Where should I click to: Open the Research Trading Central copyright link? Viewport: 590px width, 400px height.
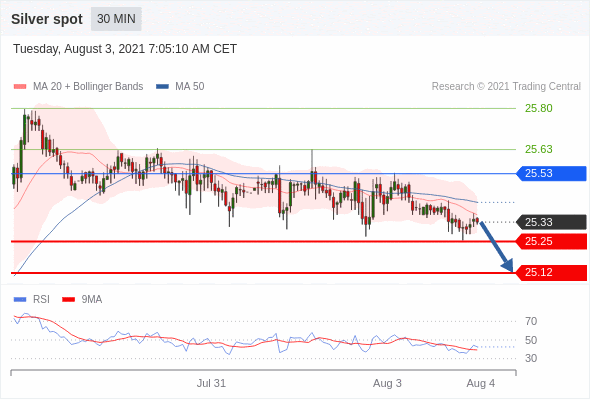click(506, 87)
